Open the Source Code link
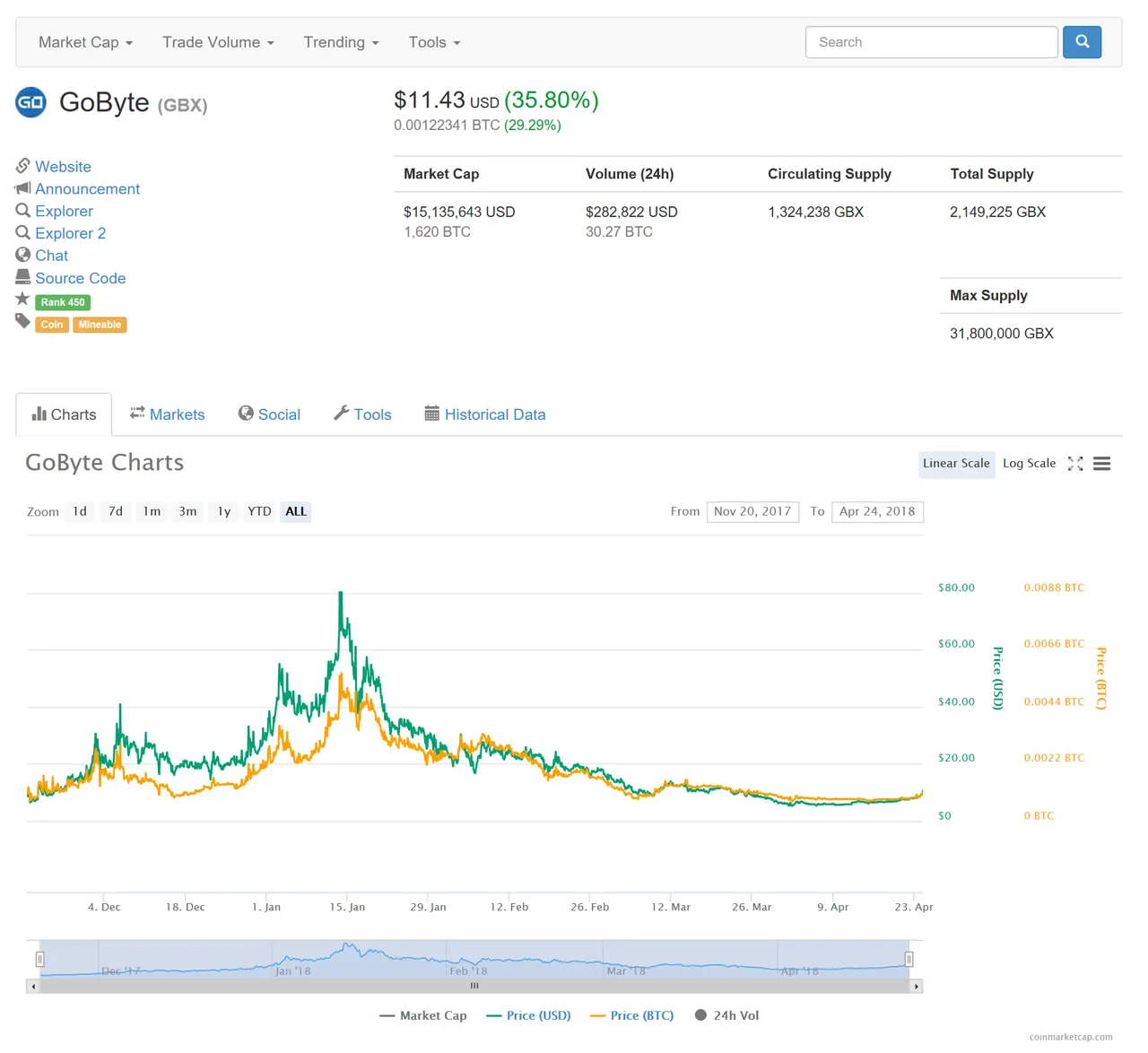Image resolution: width=1148 pixels, height=1053 pixels. pyautogui.click(x=80, y=278)
